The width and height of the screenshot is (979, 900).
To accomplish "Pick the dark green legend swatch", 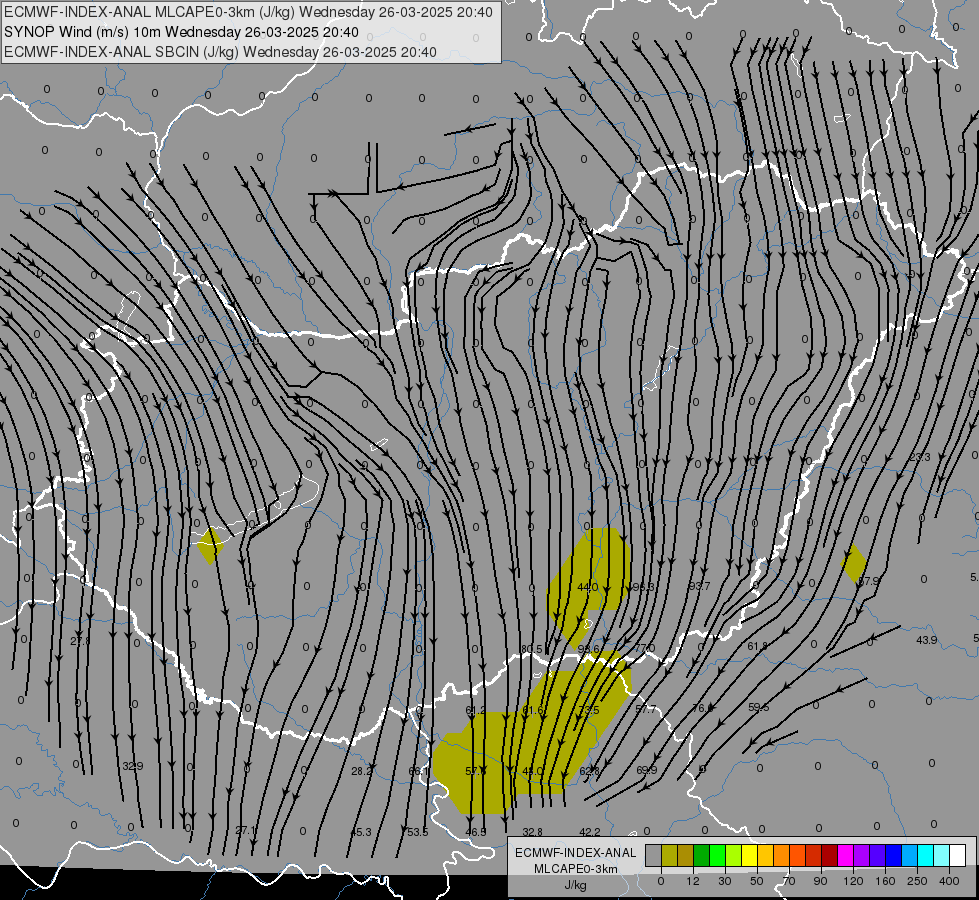I will coord(702,855).
